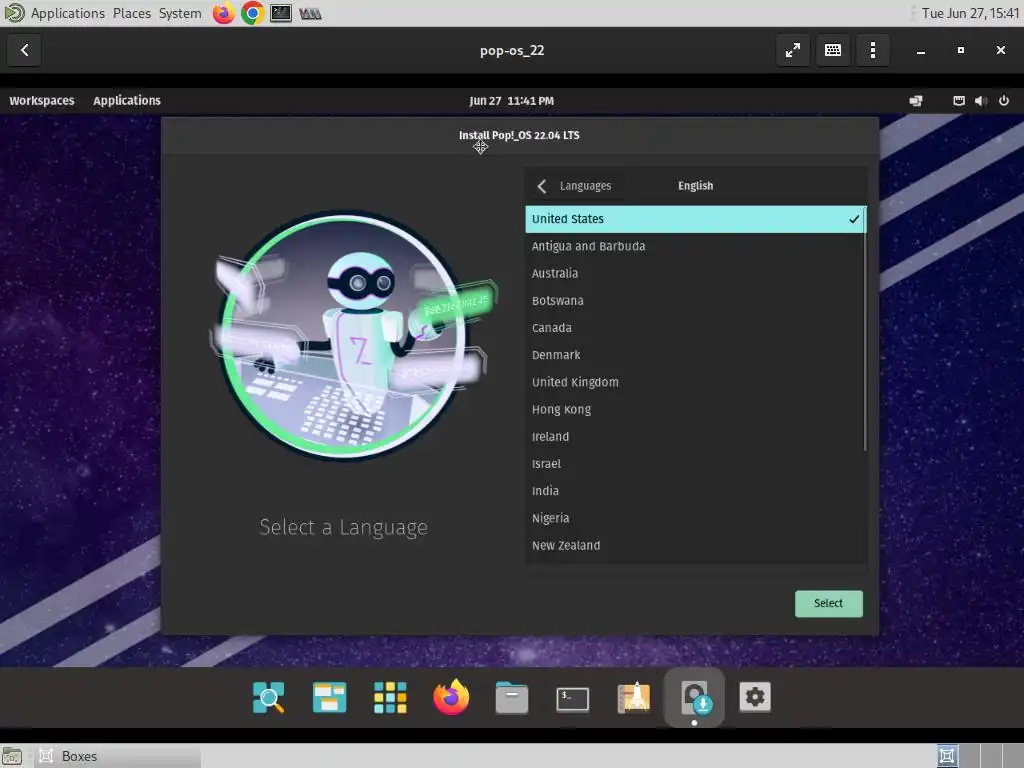This screenshot has width=1024, height=768.
Task: Click the Install Pop!_OS 22.04 LTS title bar
Action: (519, 136)
